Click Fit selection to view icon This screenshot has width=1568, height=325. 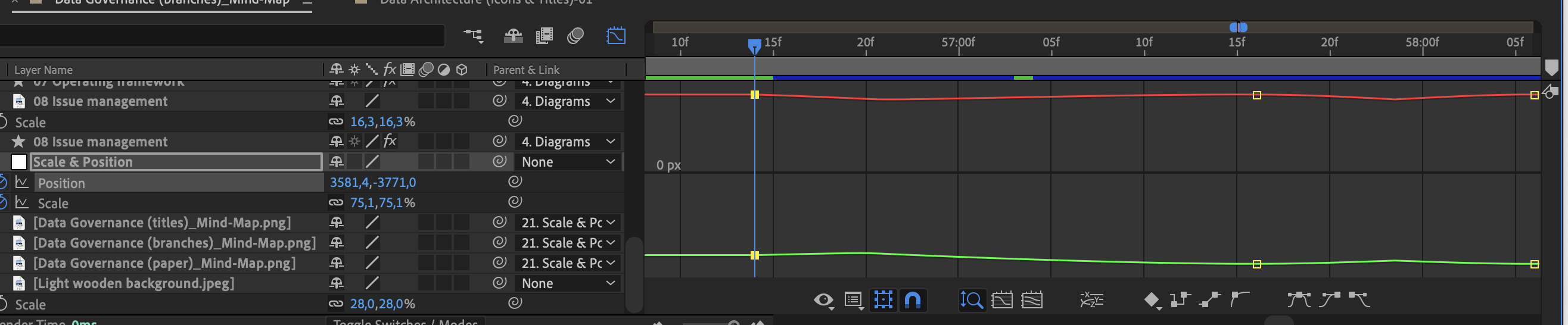(1002, 300)
